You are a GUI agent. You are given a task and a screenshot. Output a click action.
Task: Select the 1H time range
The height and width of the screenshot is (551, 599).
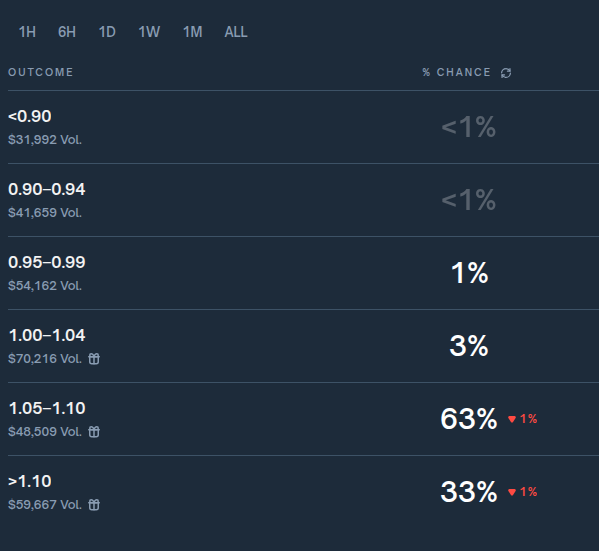27,32
